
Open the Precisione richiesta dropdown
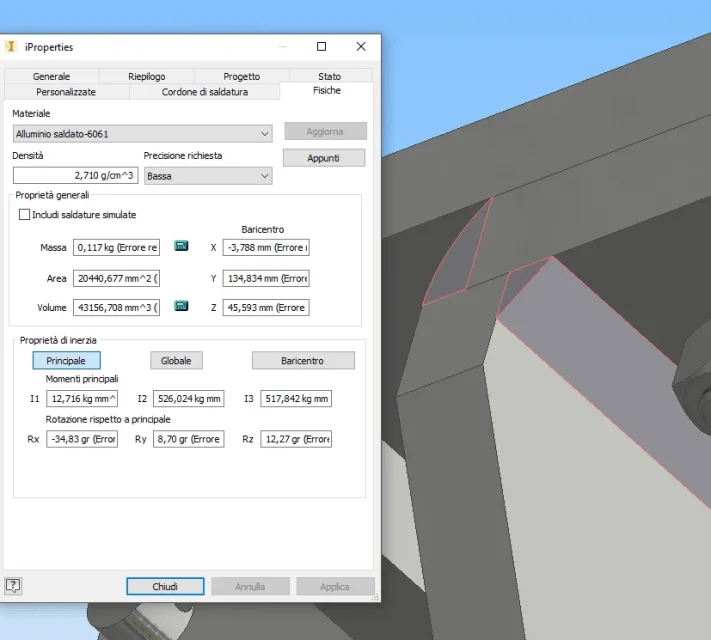208,176
